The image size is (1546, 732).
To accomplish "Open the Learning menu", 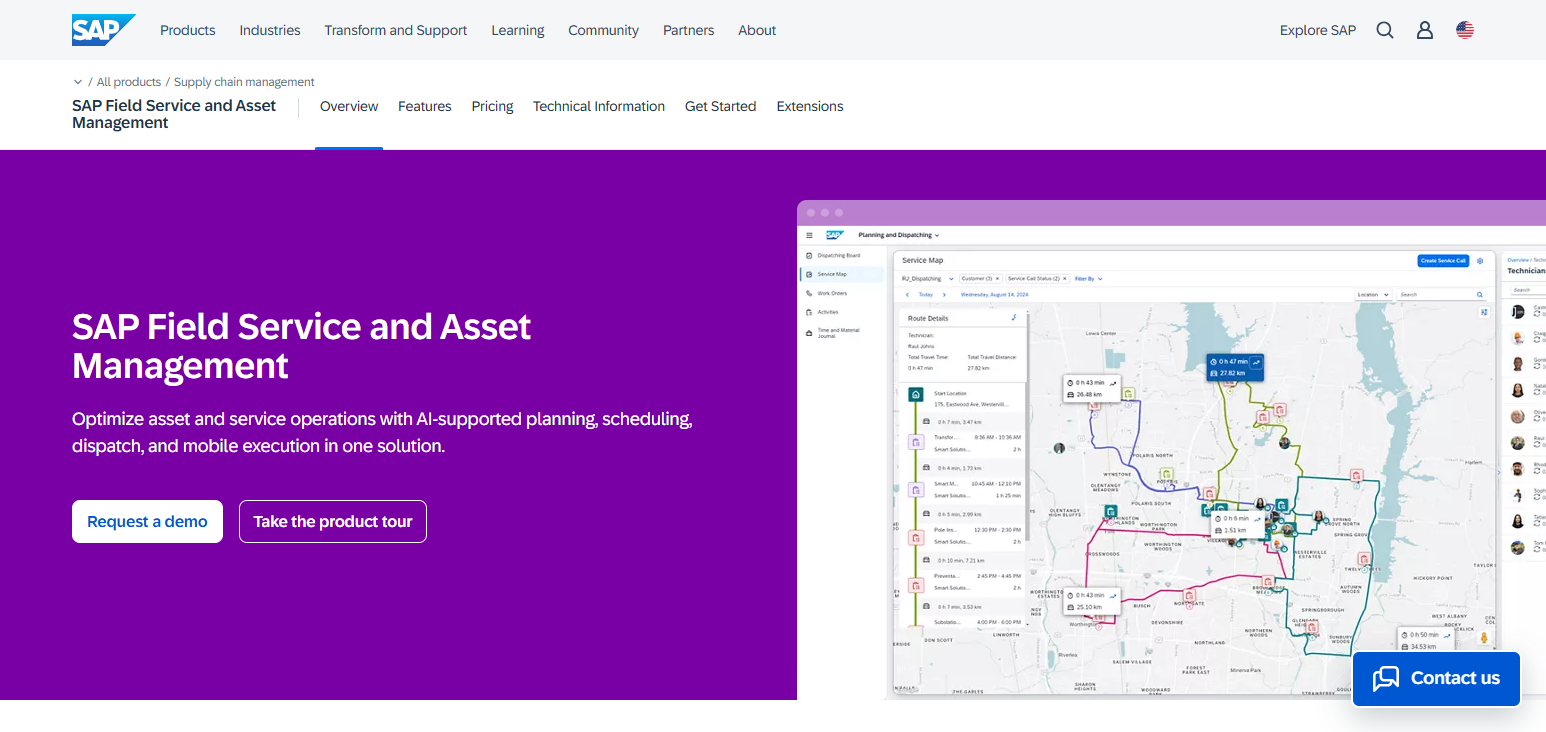I will pos(518,30).
